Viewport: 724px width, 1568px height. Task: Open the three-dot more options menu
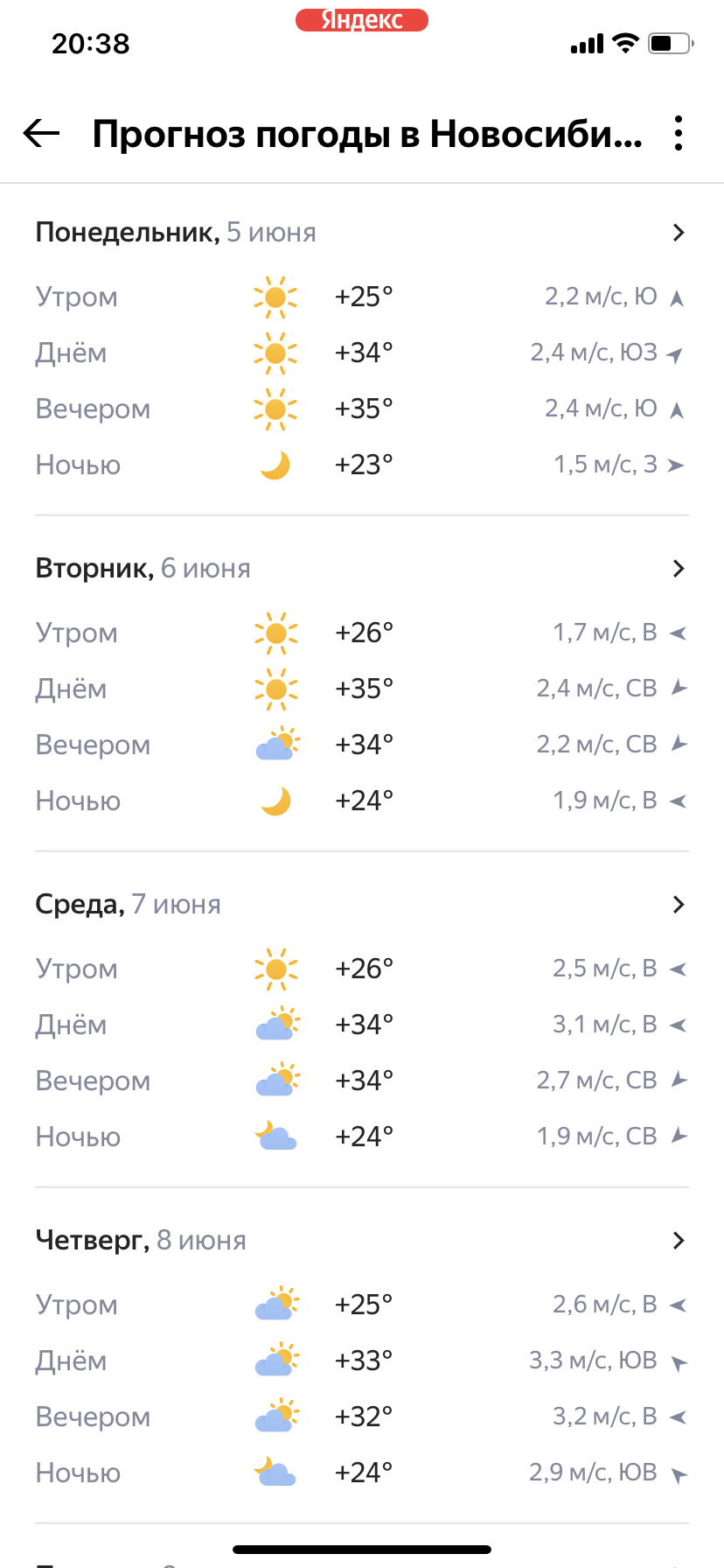pos(679,134)
